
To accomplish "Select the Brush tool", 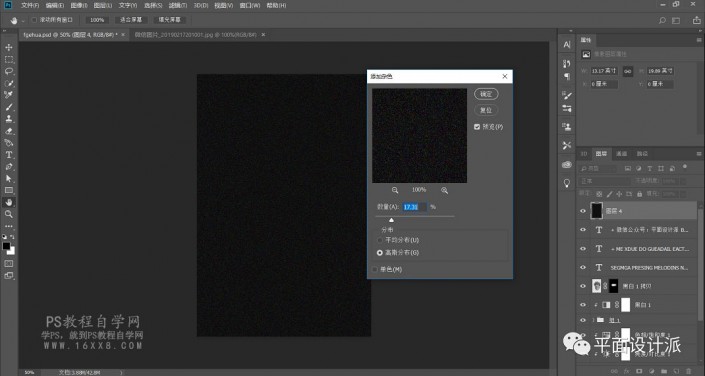I will click(x=9, y=107).
